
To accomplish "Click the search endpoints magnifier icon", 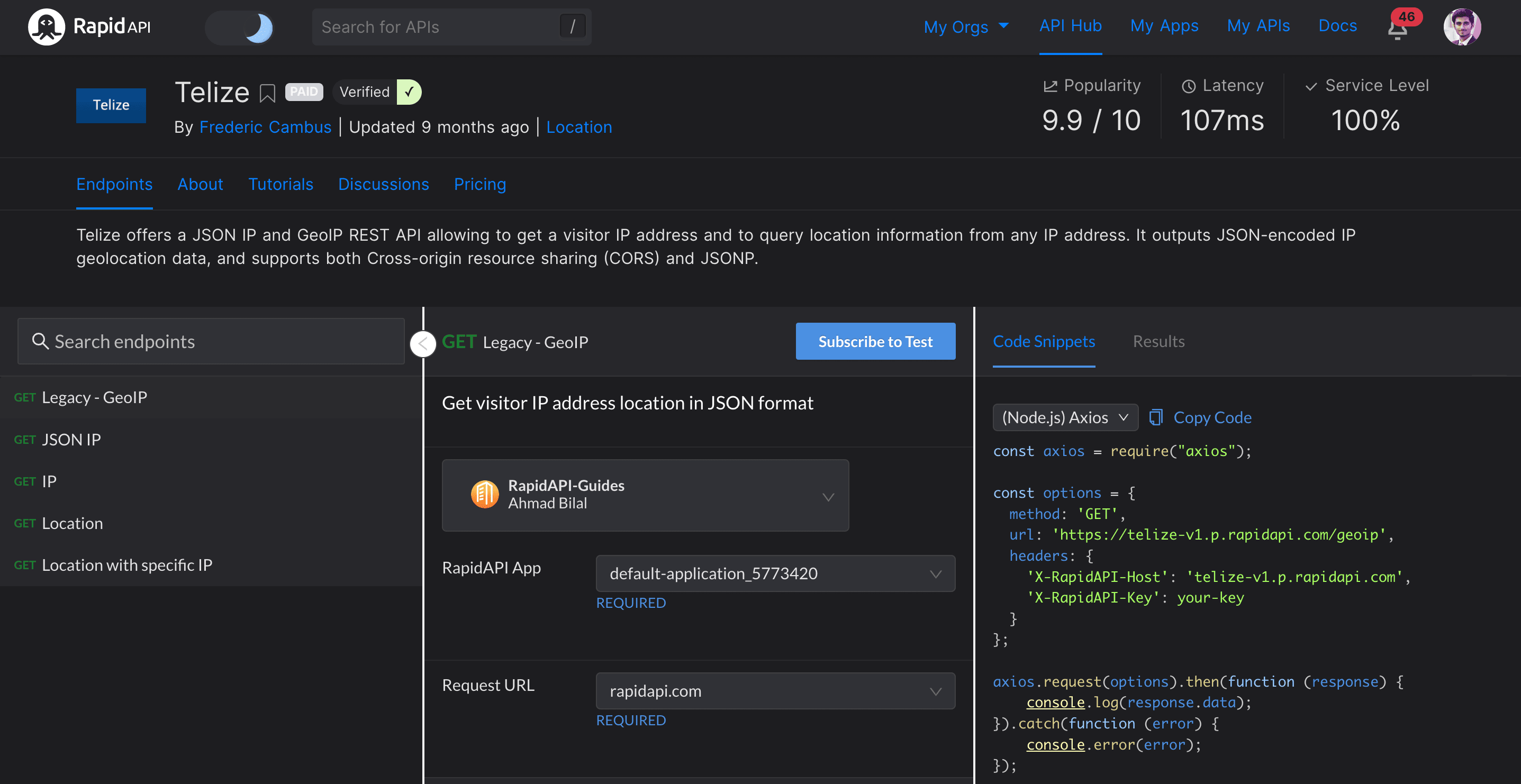I will [x=40, y=340].
